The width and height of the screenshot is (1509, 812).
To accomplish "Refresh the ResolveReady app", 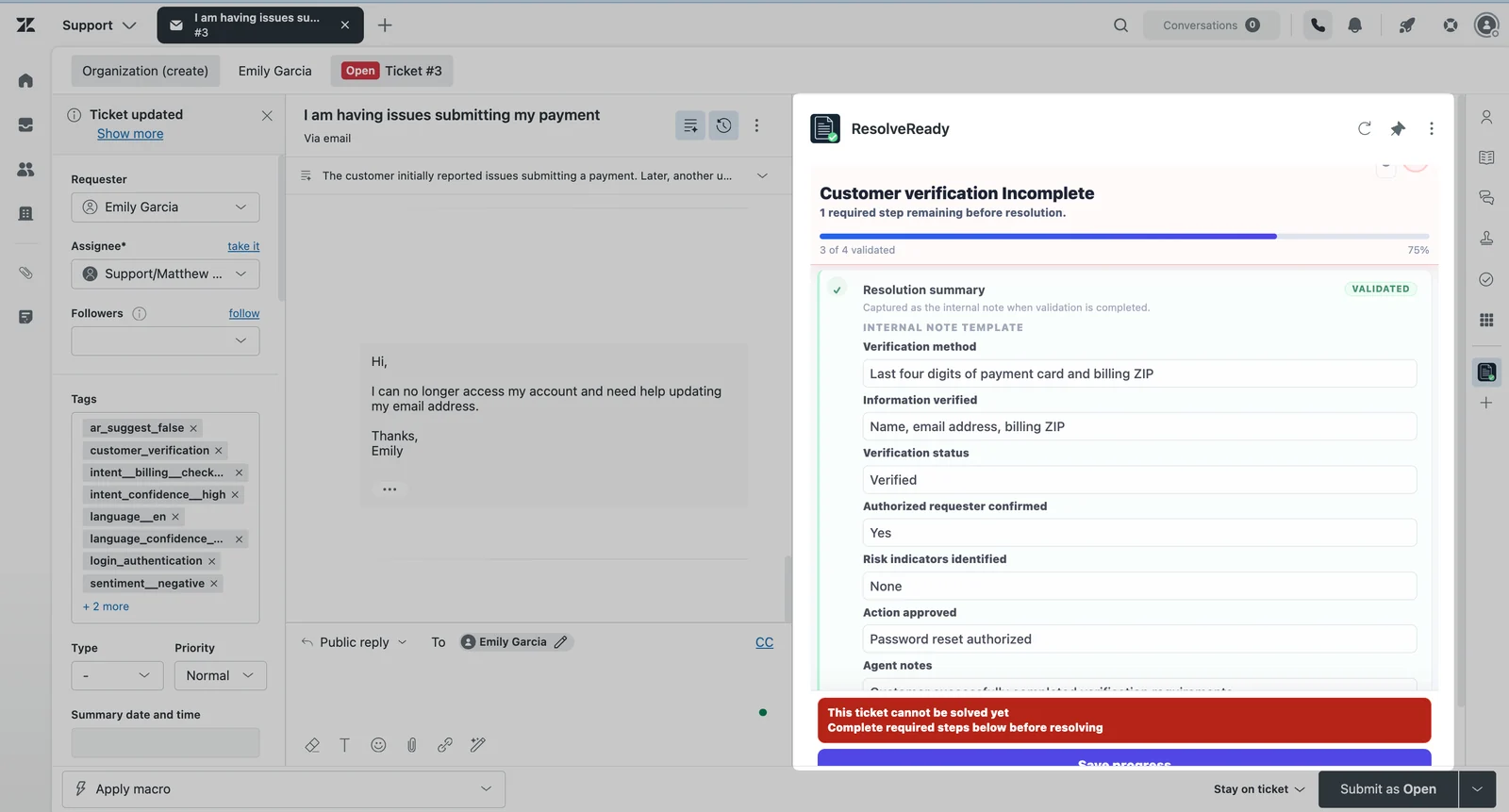I will pyautogui.click(x=1364, y=128).
